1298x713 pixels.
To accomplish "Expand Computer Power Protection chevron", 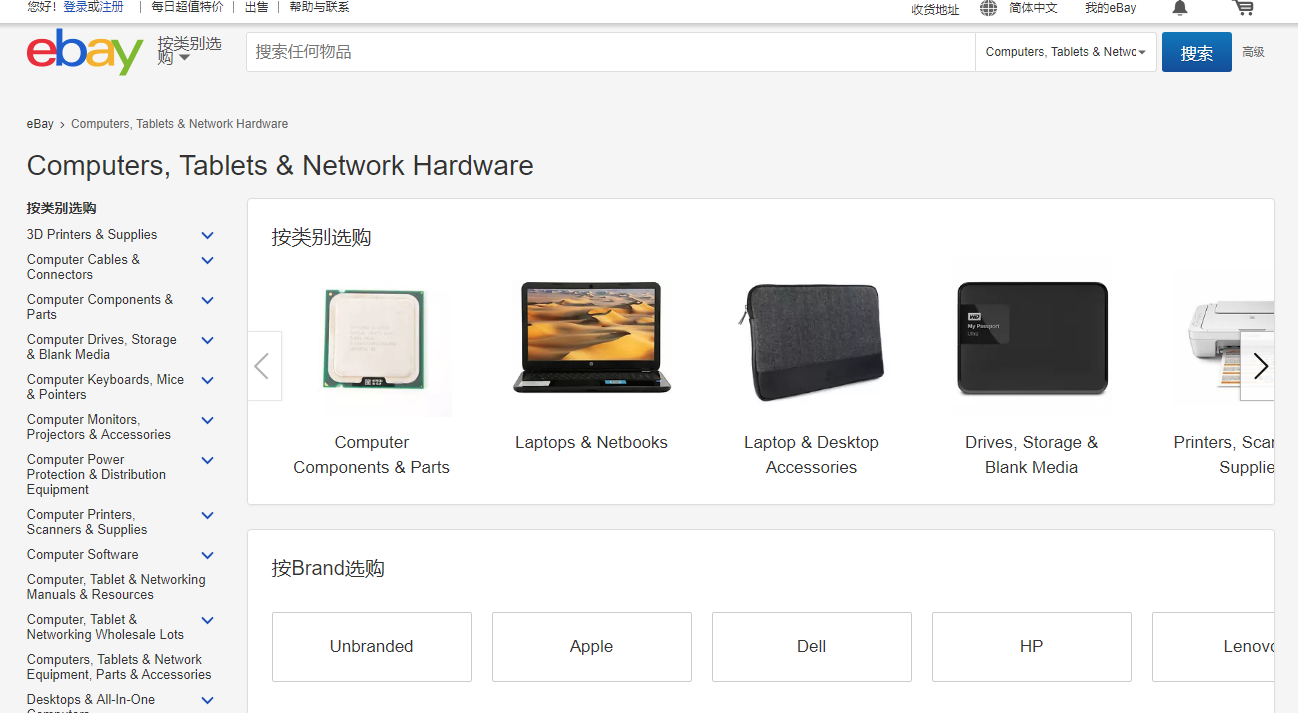I will click(x=208, y=461).
